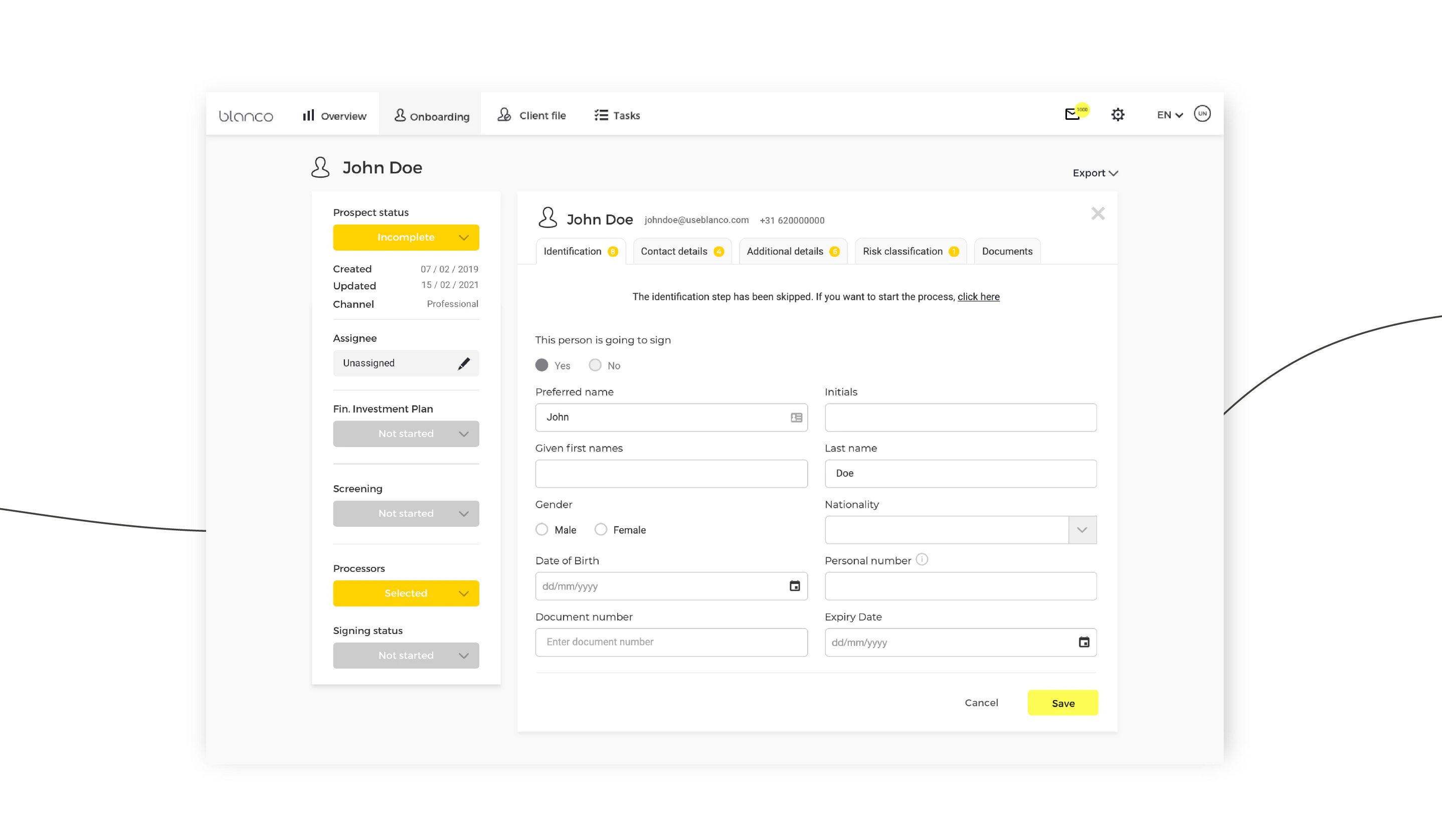Click the Last name field
The height and width of the screenshot is (840, 1442).
960,474
